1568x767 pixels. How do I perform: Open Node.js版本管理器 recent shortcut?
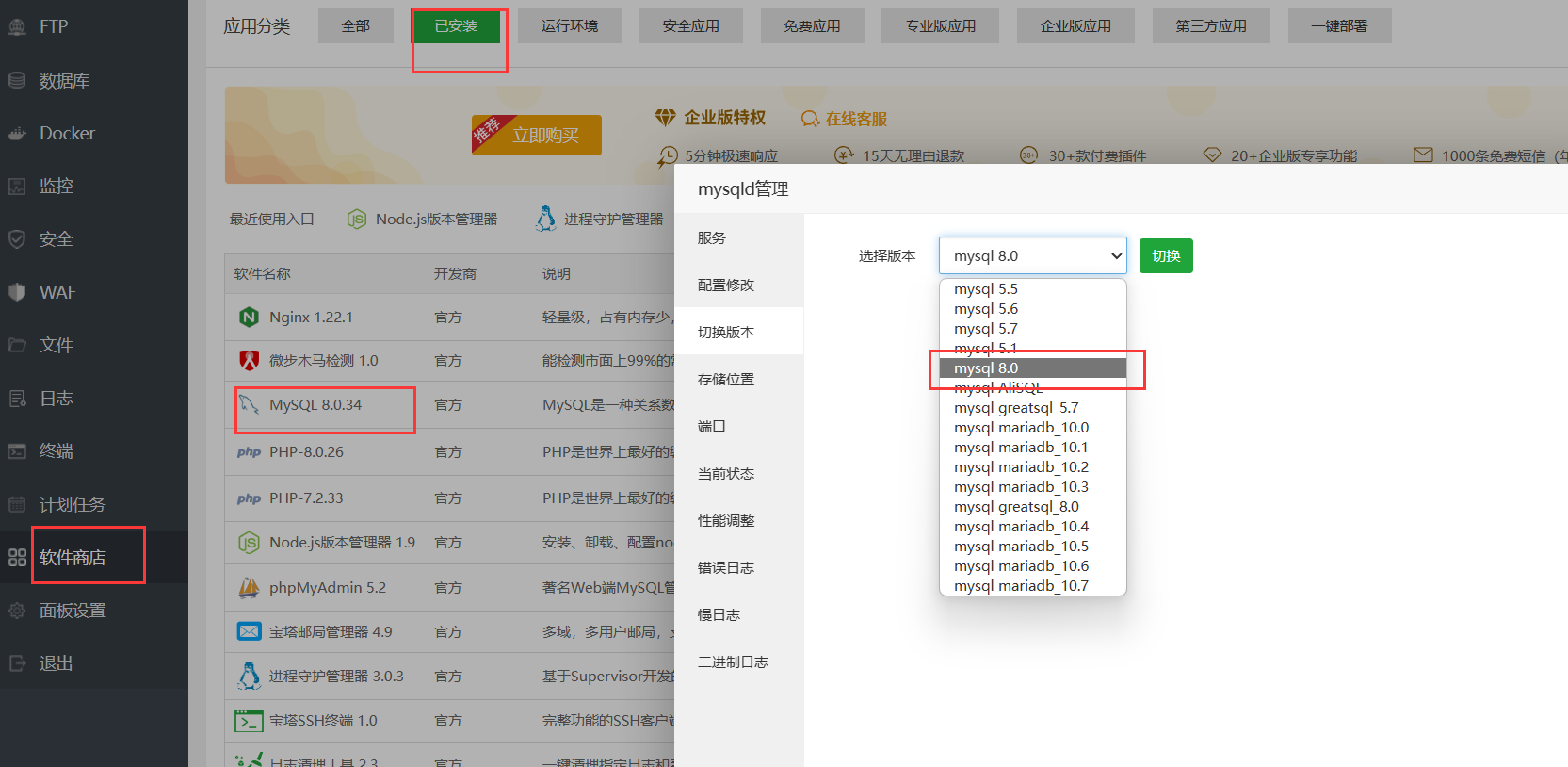tap(422, 220)
